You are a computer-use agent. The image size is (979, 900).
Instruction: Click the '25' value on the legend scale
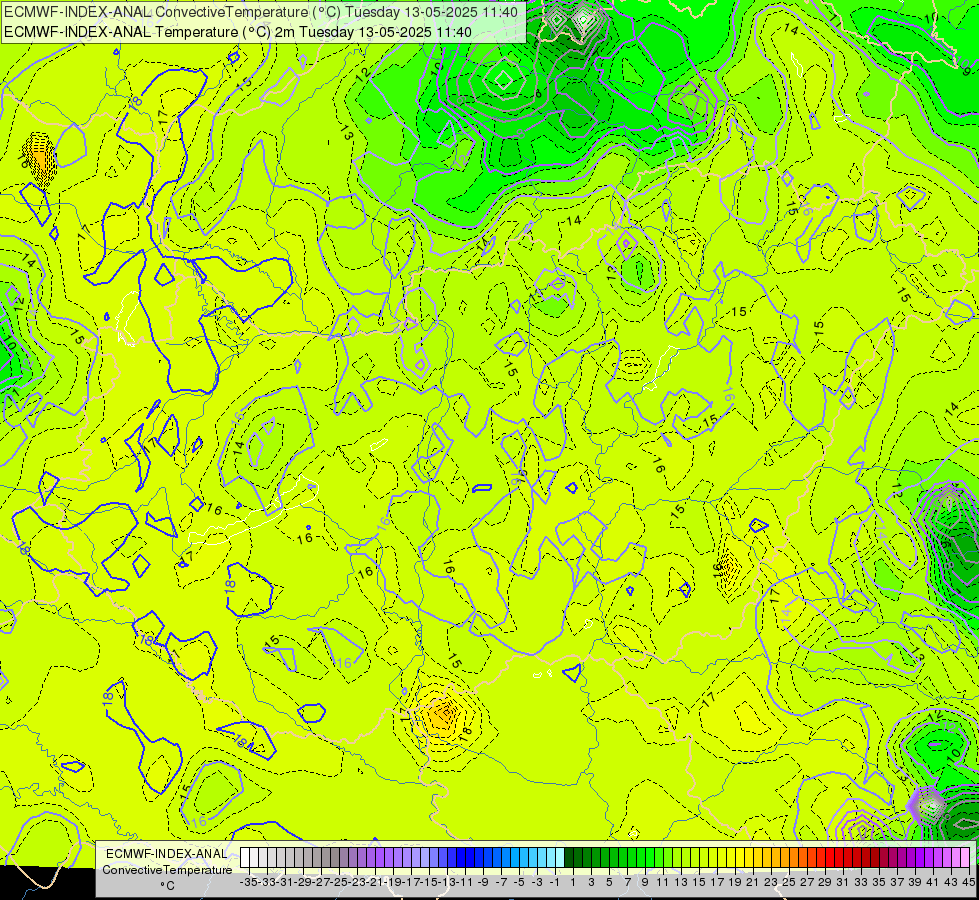click(x=789, y=882)
